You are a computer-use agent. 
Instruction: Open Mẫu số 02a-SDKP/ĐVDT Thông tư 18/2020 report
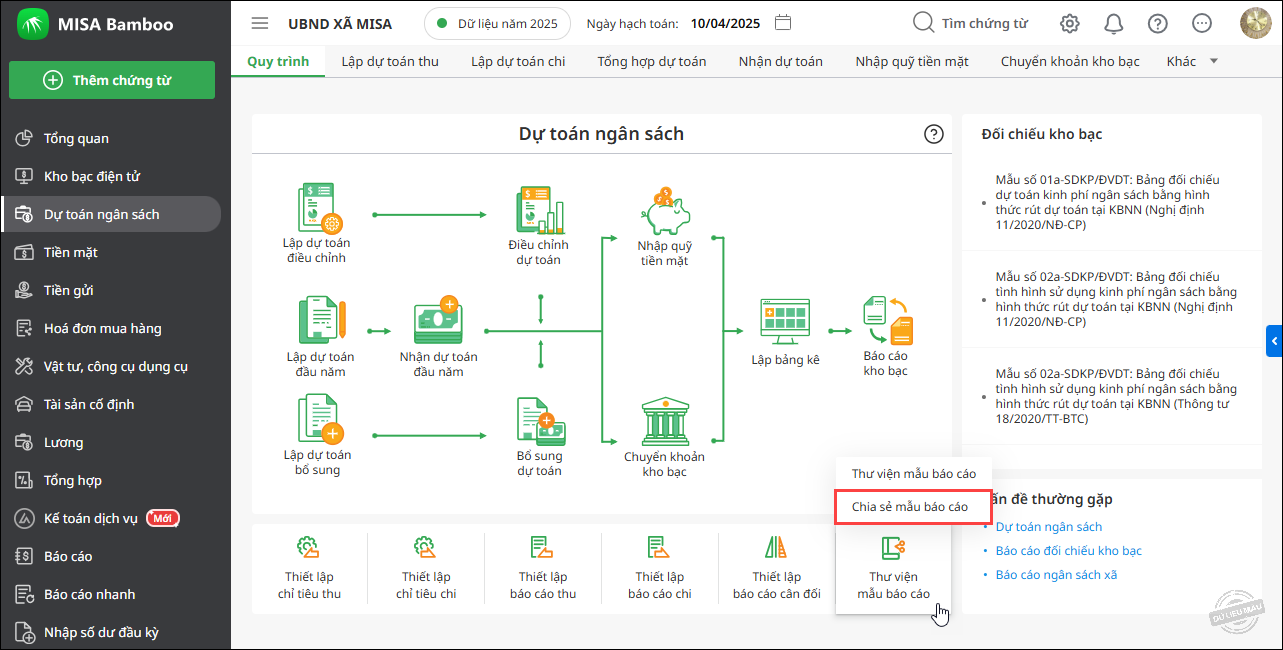pyautogui.click(x=1116, y=396)
